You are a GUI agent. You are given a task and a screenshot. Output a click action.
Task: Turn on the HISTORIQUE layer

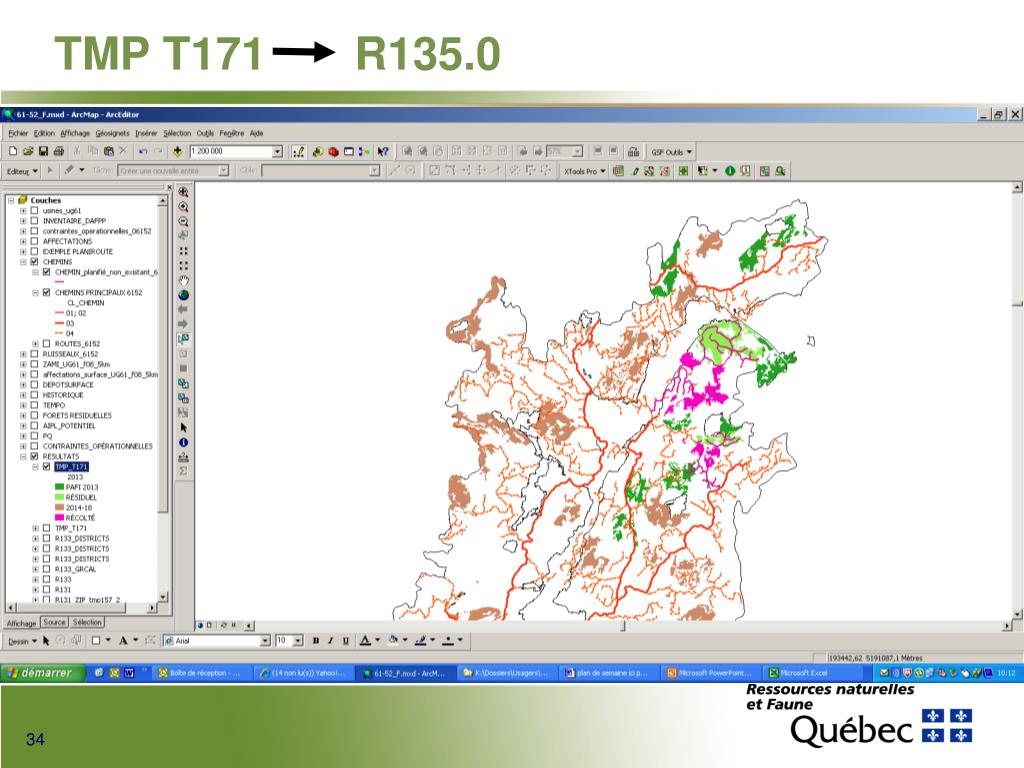35,394
